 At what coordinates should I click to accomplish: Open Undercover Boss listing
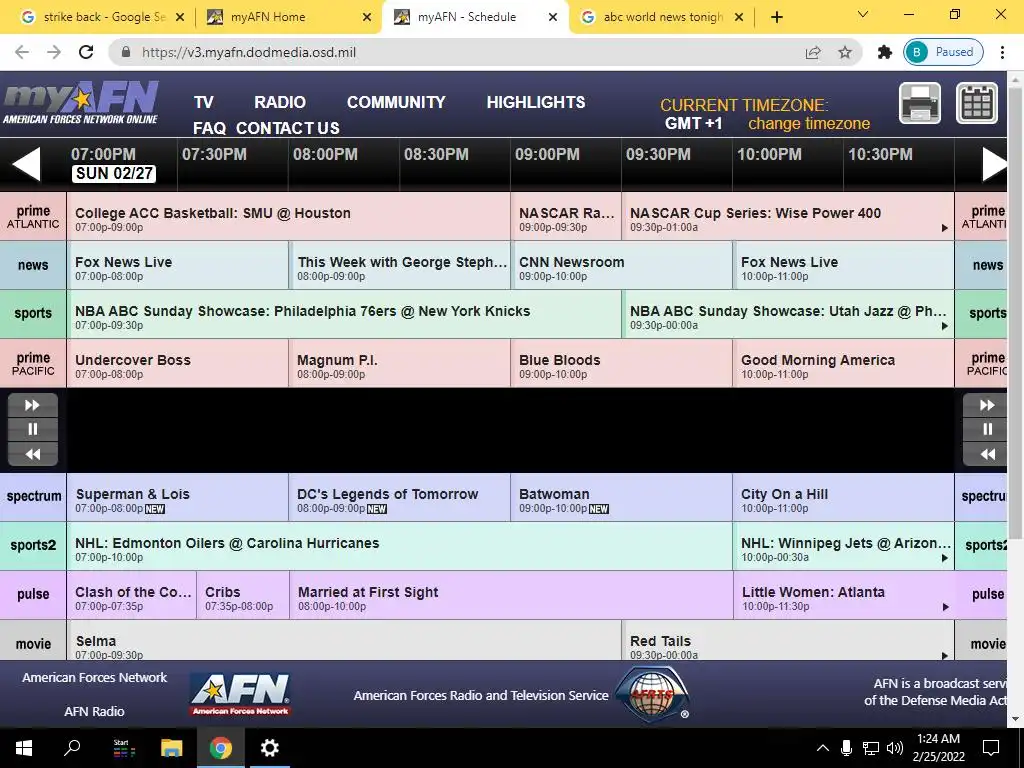pos(178,363)
